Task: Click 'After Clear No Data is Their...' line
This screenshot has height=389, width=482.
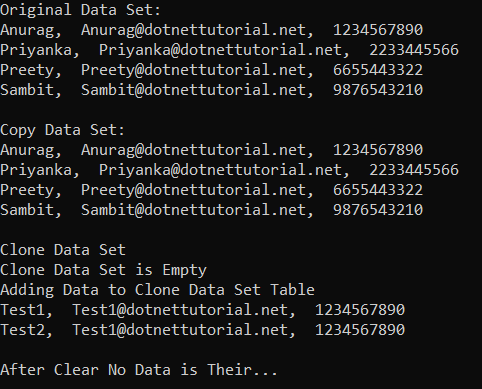Action: click(x=139, y=370)
